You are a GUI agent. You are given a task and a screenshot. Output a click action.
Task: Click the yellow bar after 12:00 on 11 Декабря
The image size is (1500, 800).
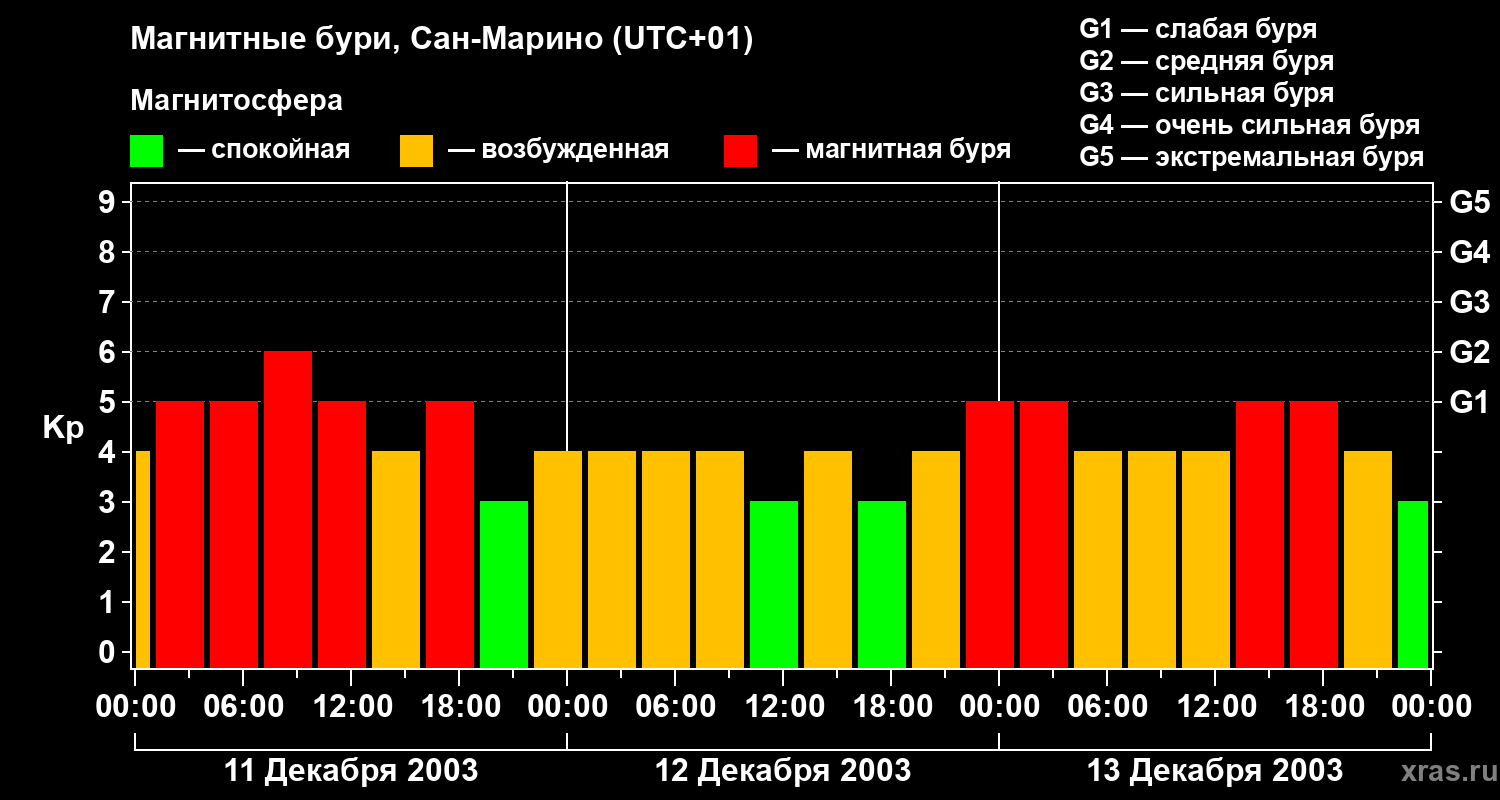pyautogui.click(x=396, y=559)
